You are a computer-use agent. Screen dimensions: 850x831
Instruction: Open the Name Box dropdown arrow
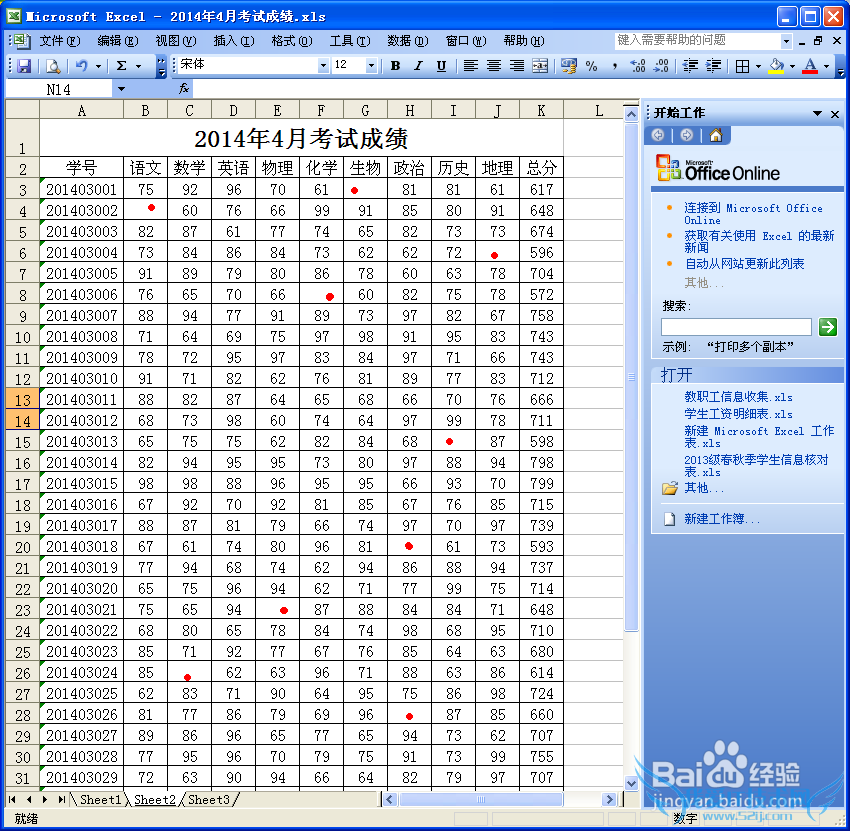pyautogui.click(x=121, y=89)
